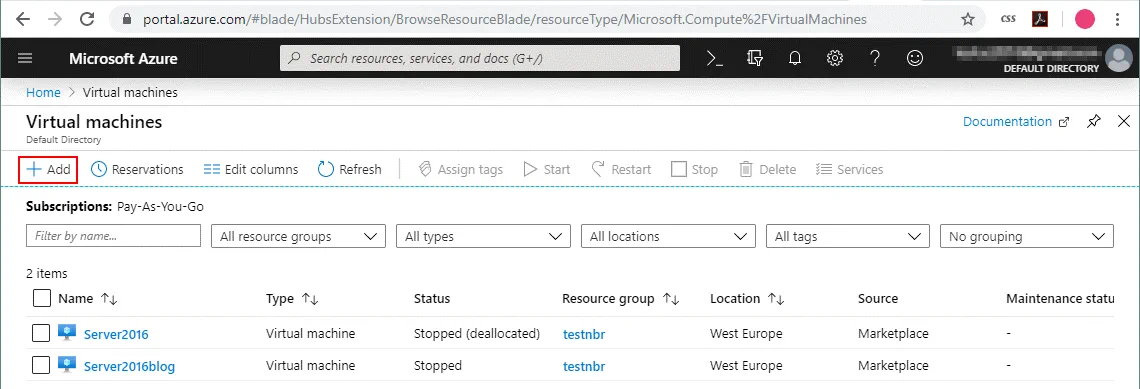Click the Status column header

(x=432, y=299)
